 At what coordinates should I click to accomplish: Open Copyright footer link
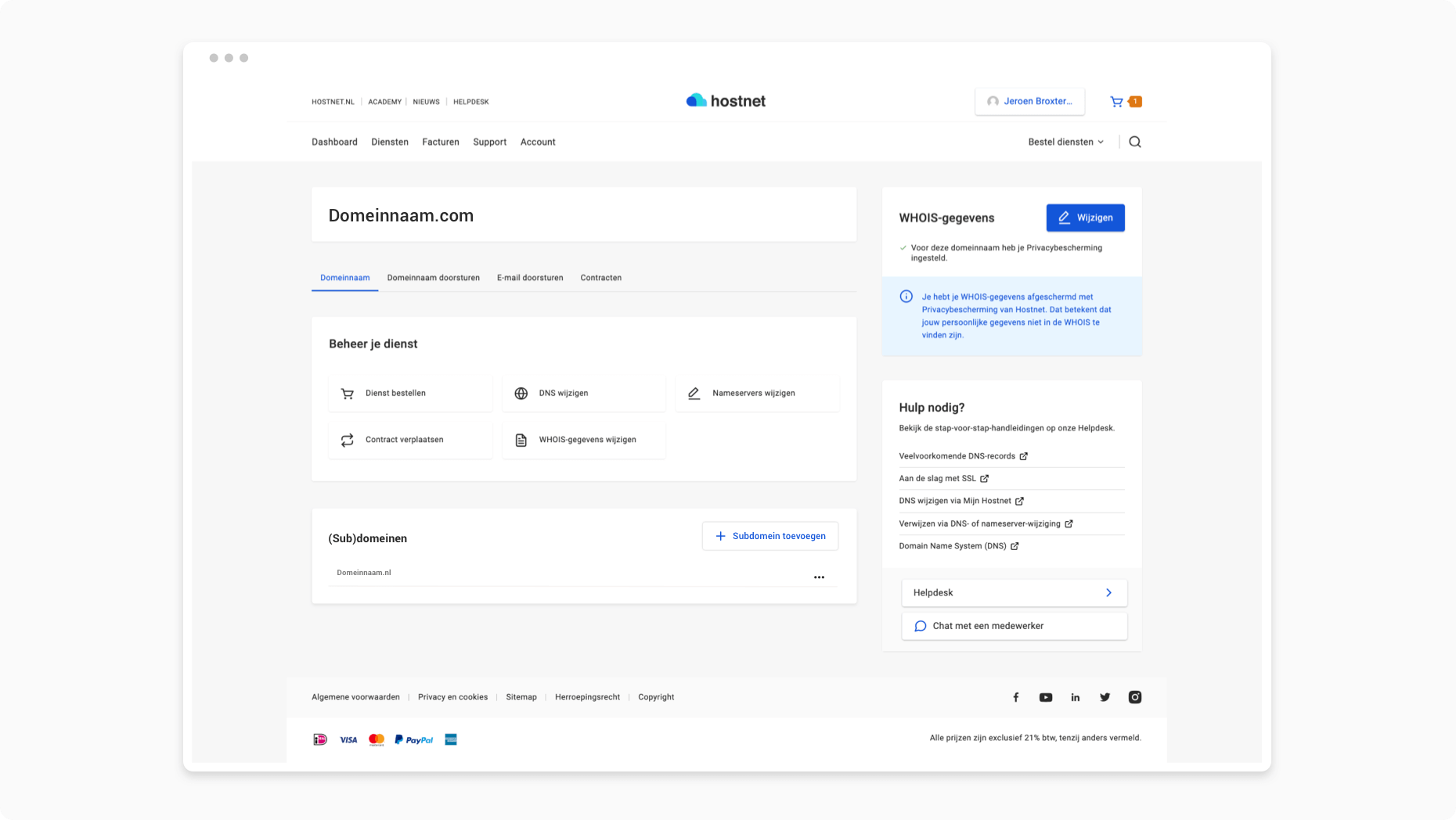point(656,697)
